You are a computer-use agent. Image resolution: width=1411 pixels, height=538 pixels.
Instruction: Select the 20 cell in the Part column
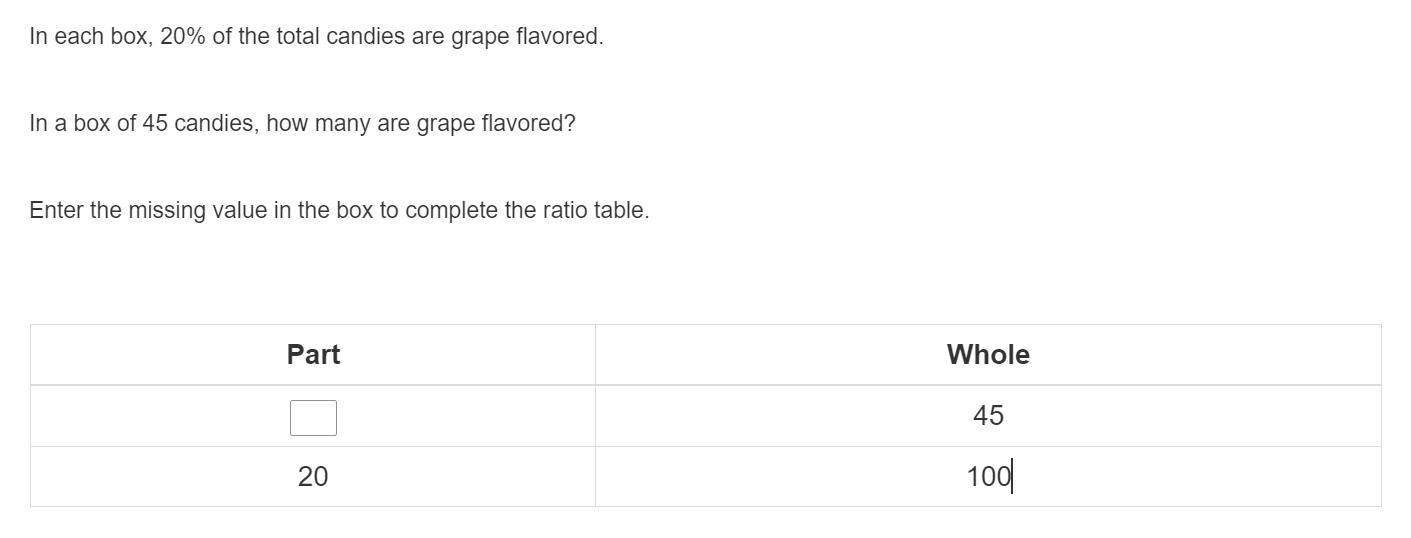pyautogui.click(x=313, y=476)
